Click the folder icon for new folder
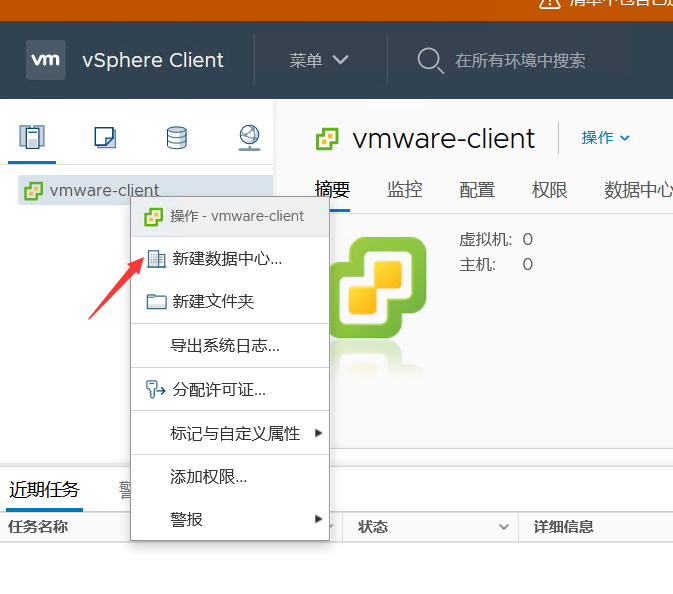 pyautogui.click(x=156, y=302)
